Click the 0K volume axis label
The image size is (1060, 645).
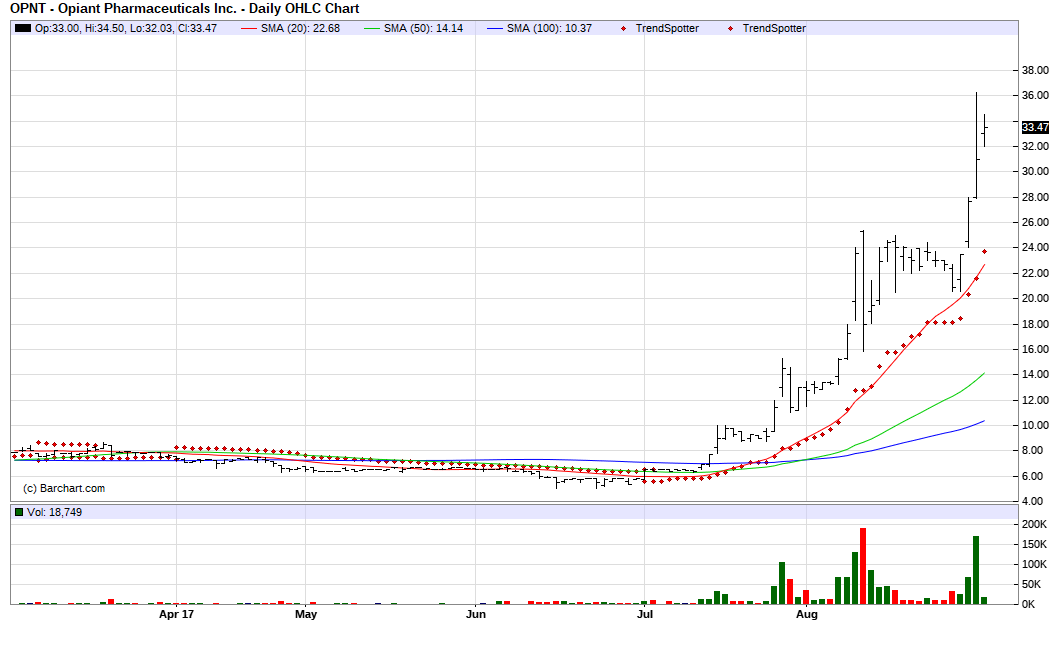point(1028,604)
